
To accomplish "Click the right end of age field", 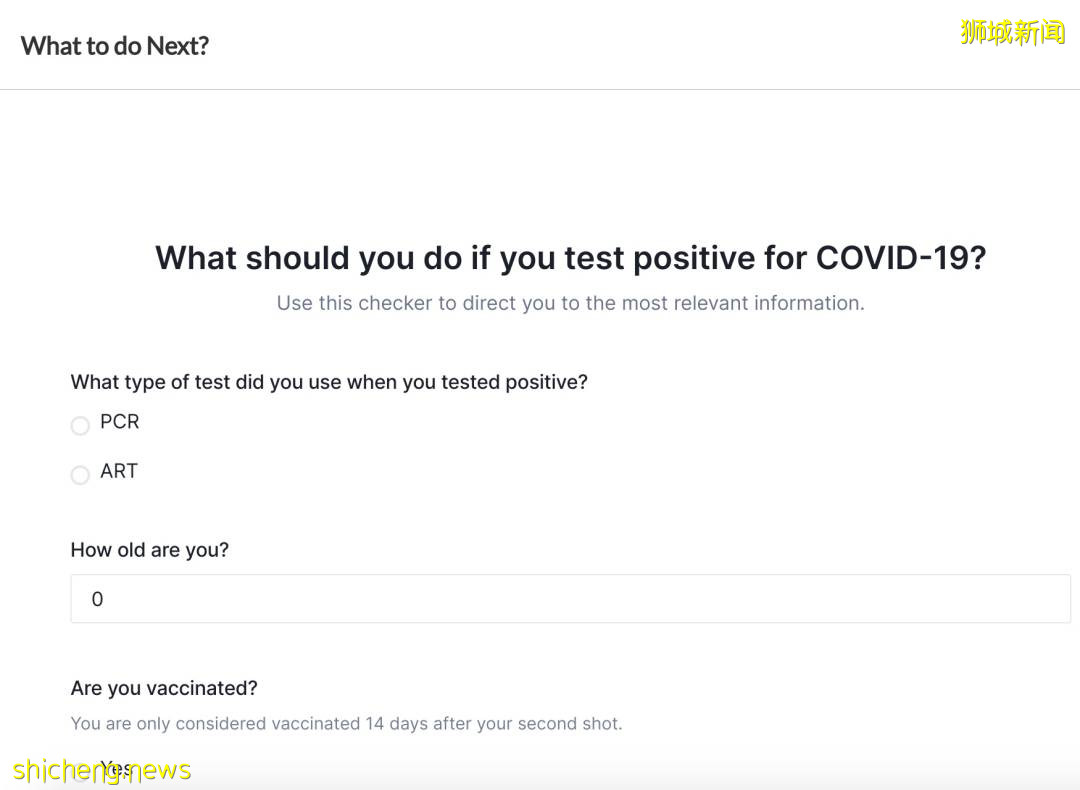I will 1050,599.
